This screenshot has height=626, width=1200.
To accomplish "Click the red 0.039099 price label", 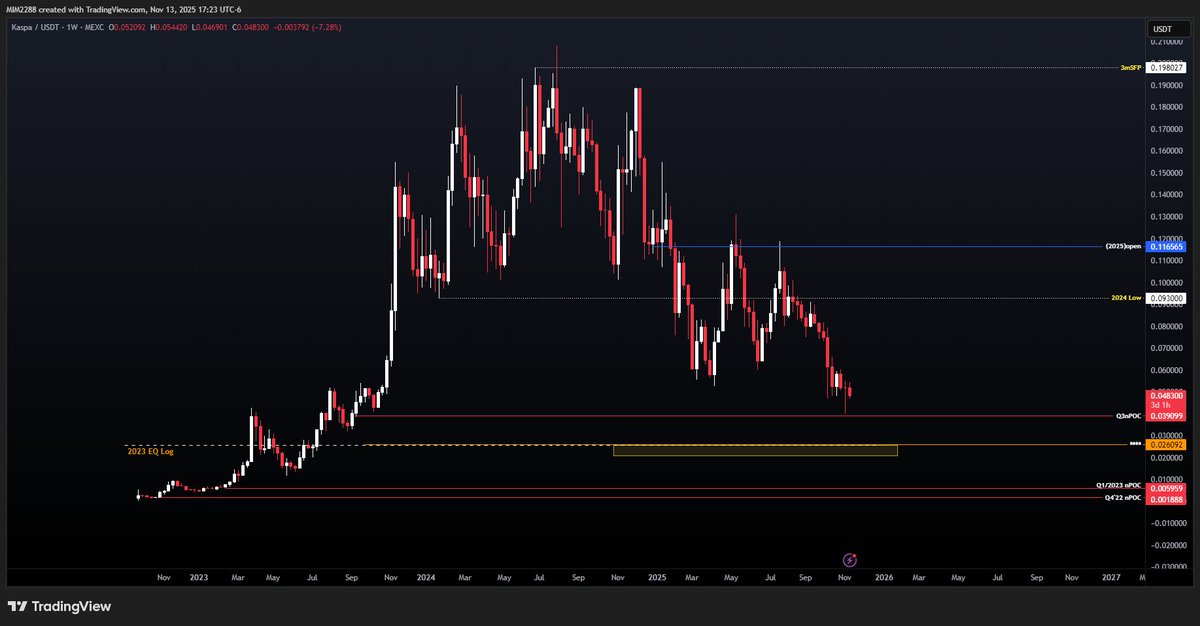I will 1165,415.
